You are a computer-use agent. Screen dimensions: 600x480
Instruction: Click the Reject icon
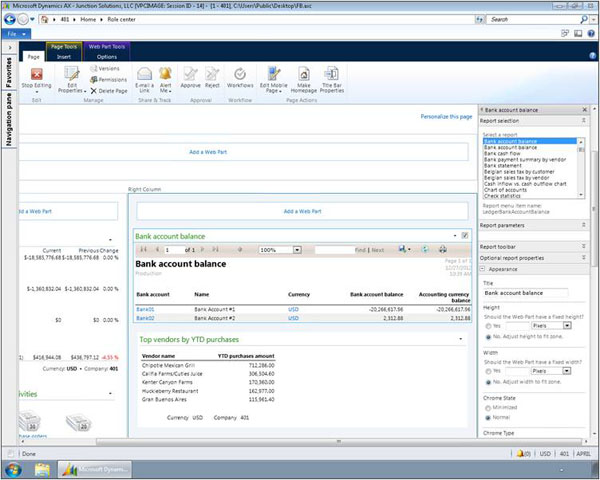tap(212, 73)
